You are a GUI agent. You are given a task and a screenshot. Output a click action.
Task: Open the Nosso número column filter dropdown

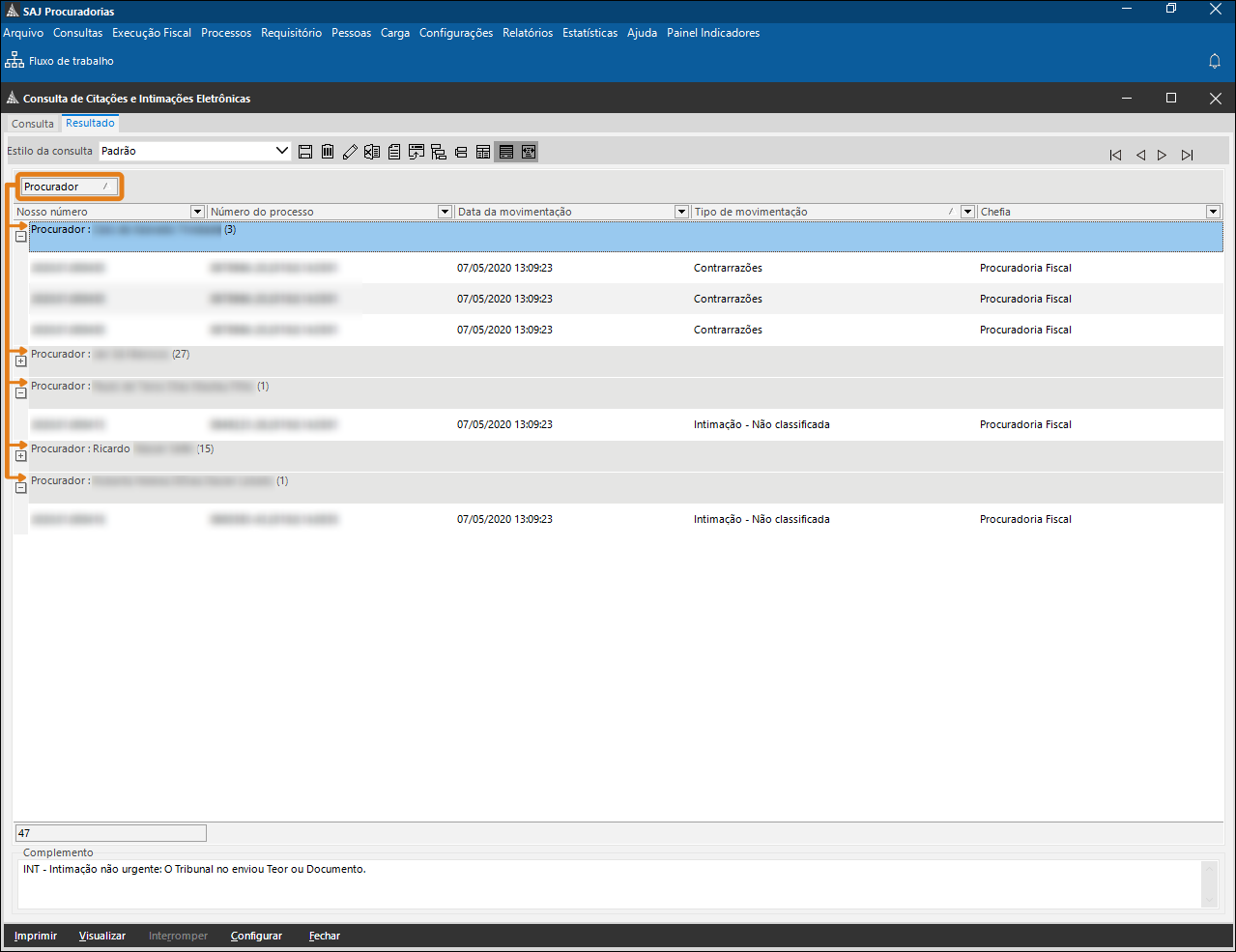[197, 212]
